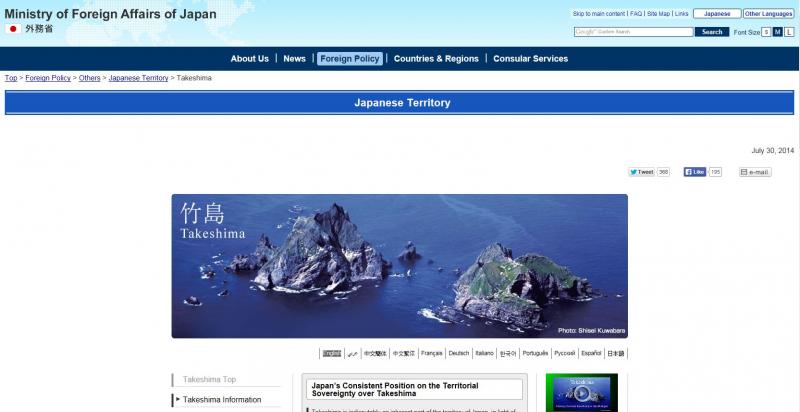
Task: Open the Other Languages selector
Action: pos(768,14)
